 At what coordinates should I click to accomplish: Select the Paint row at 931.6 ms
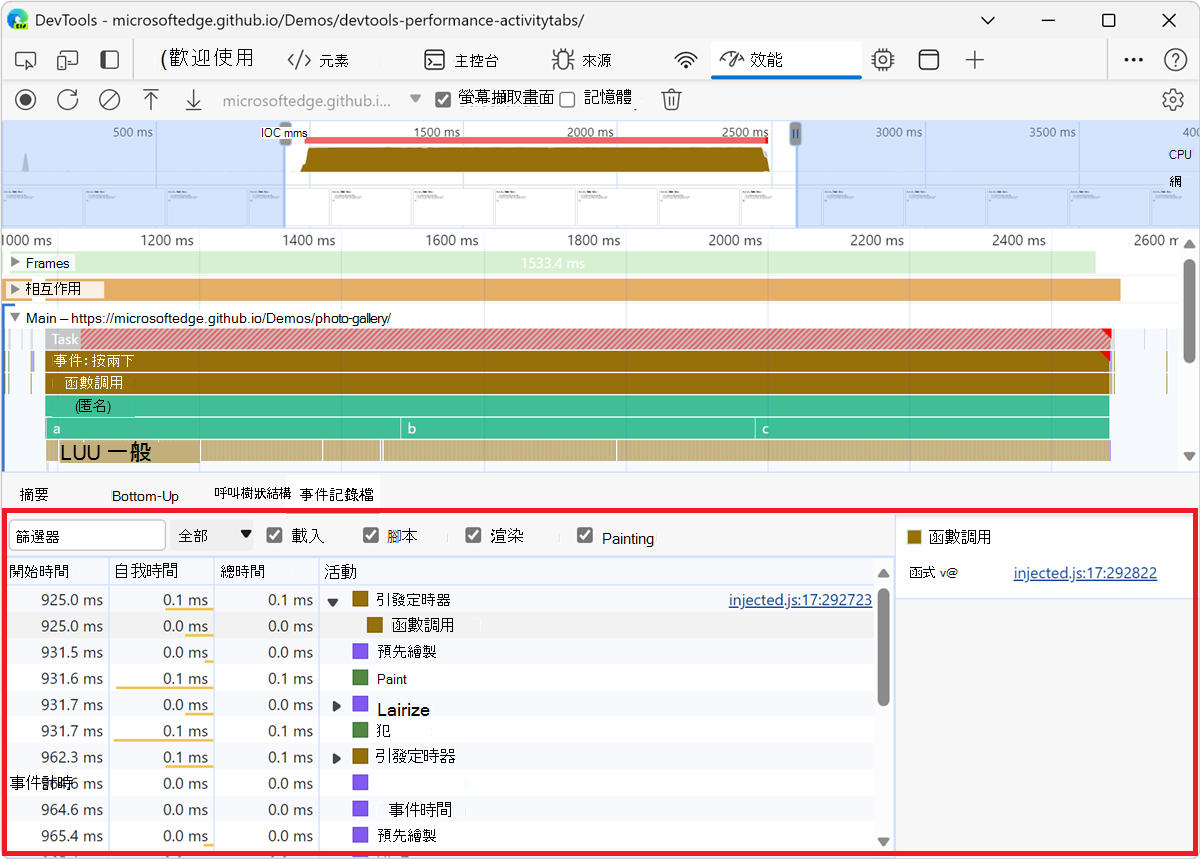pos(440,679)
